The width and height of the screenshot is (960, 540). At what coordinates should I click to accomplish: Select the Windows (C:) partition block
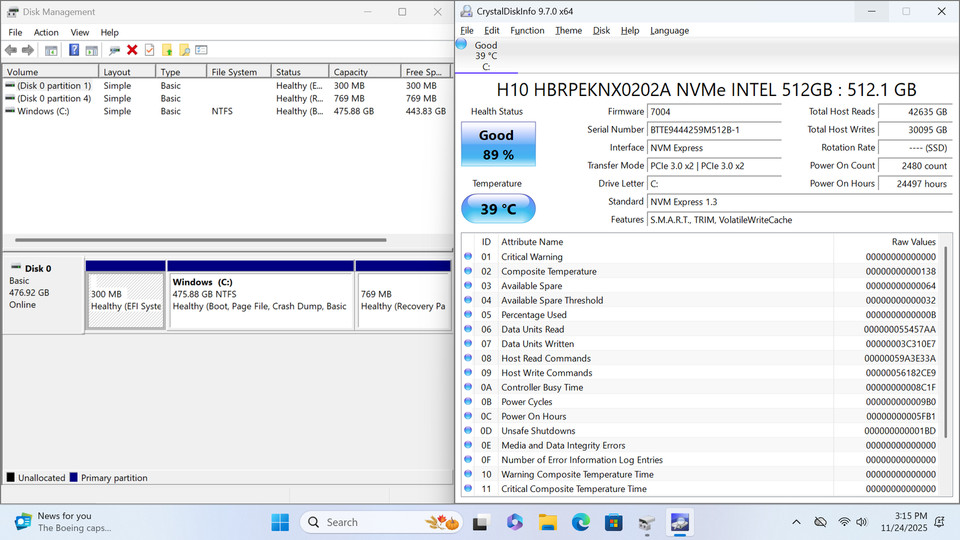coord(260,300)
